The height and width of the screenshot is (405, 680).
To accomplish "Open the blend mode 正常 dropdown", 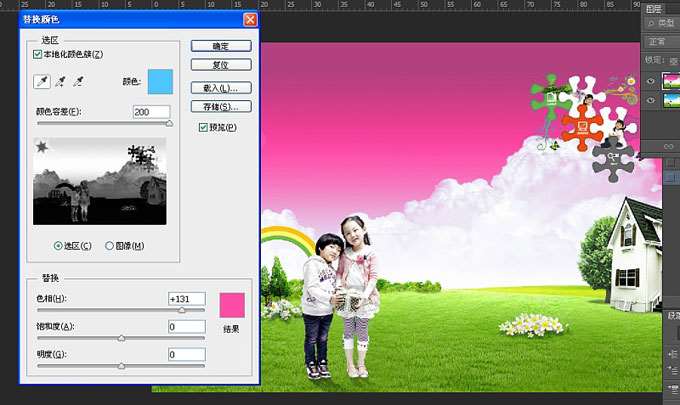I will click(x=662, y=42).
